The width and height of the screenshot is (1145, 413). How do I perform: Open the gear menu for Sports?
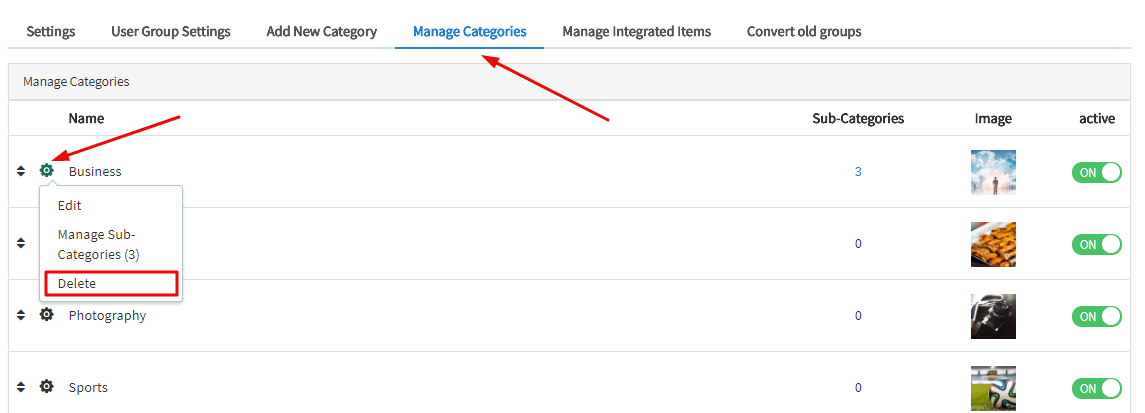coord(46,387)
